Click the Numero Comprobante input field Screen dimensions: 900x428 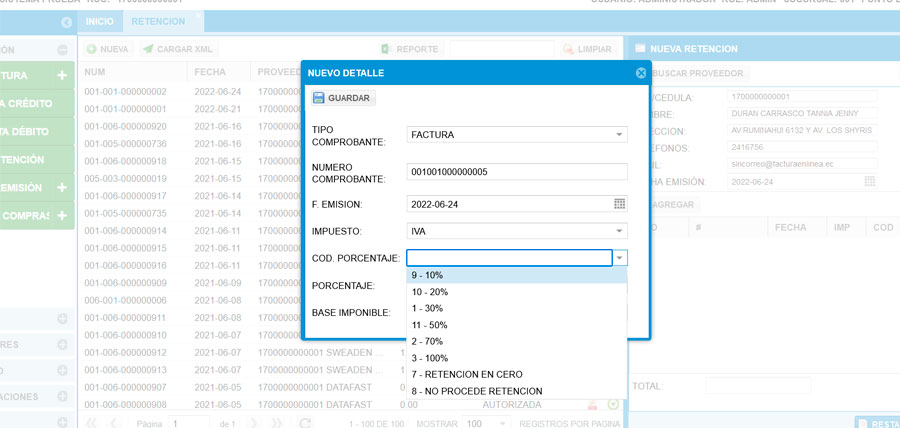click(516, 172)
